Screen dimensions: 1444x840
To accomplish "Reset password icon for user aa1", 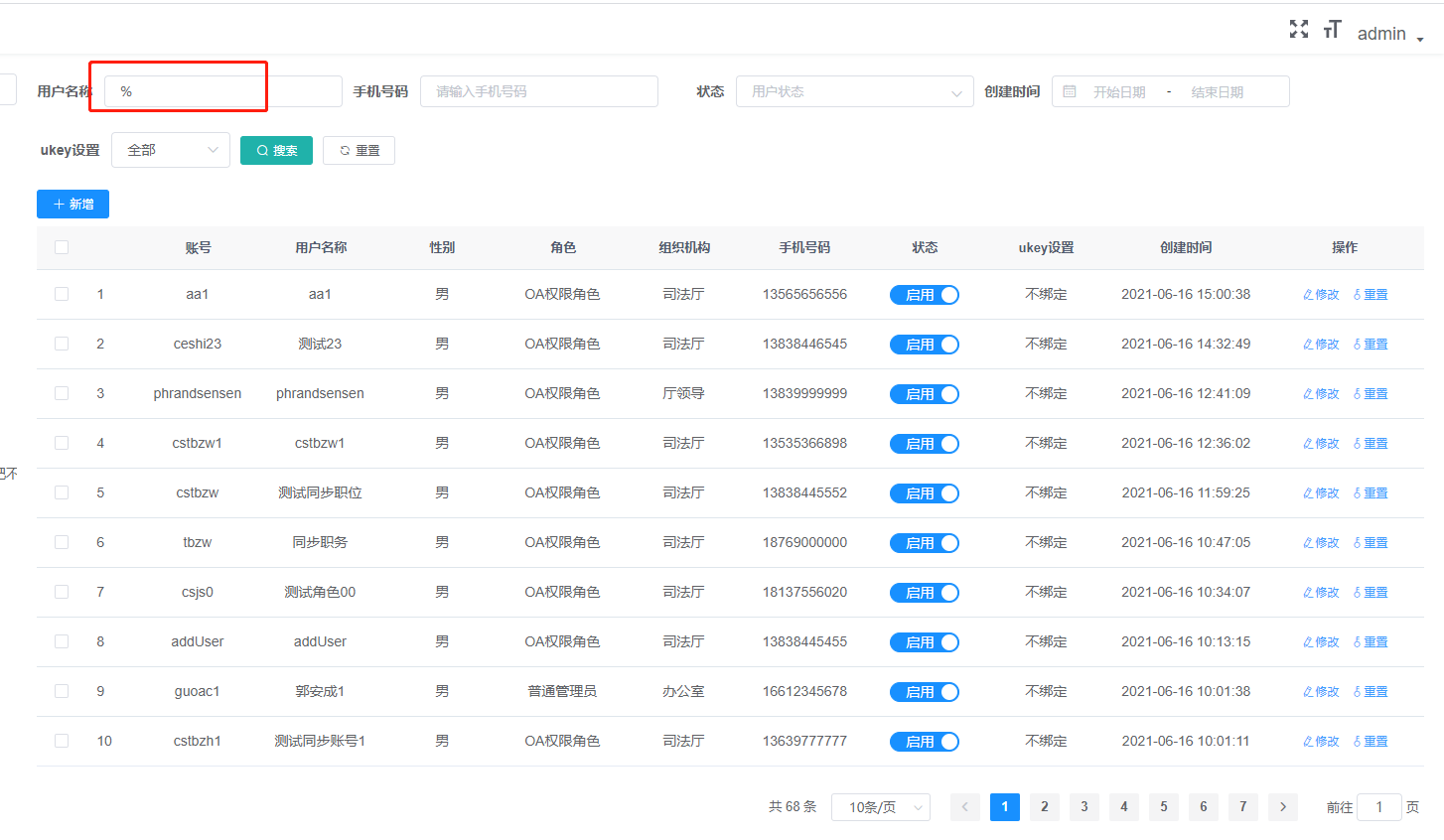I will click(x=1371, y=295).
